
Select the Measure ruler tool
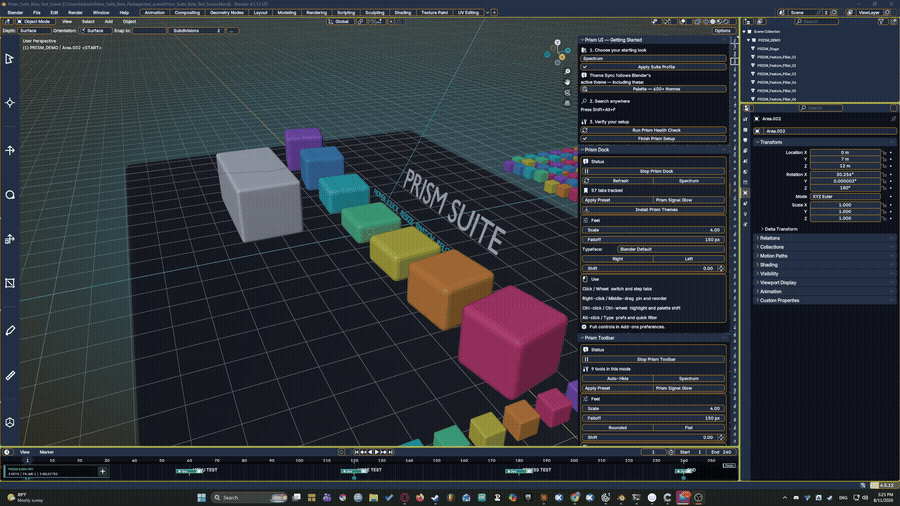10,376
